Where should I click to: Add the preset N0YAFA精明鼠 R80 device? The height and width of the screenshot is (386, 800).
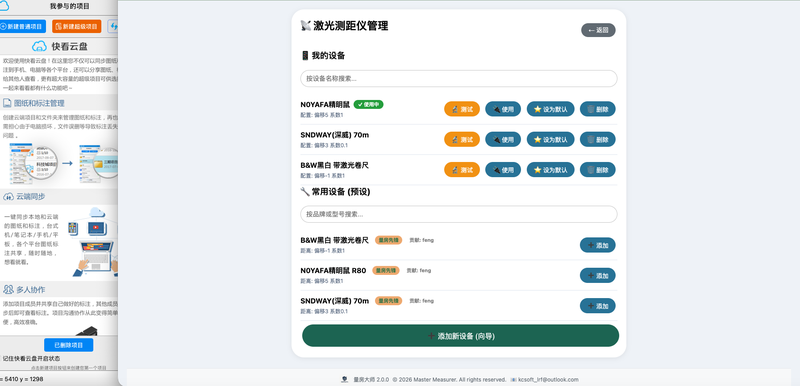point(597,275)
